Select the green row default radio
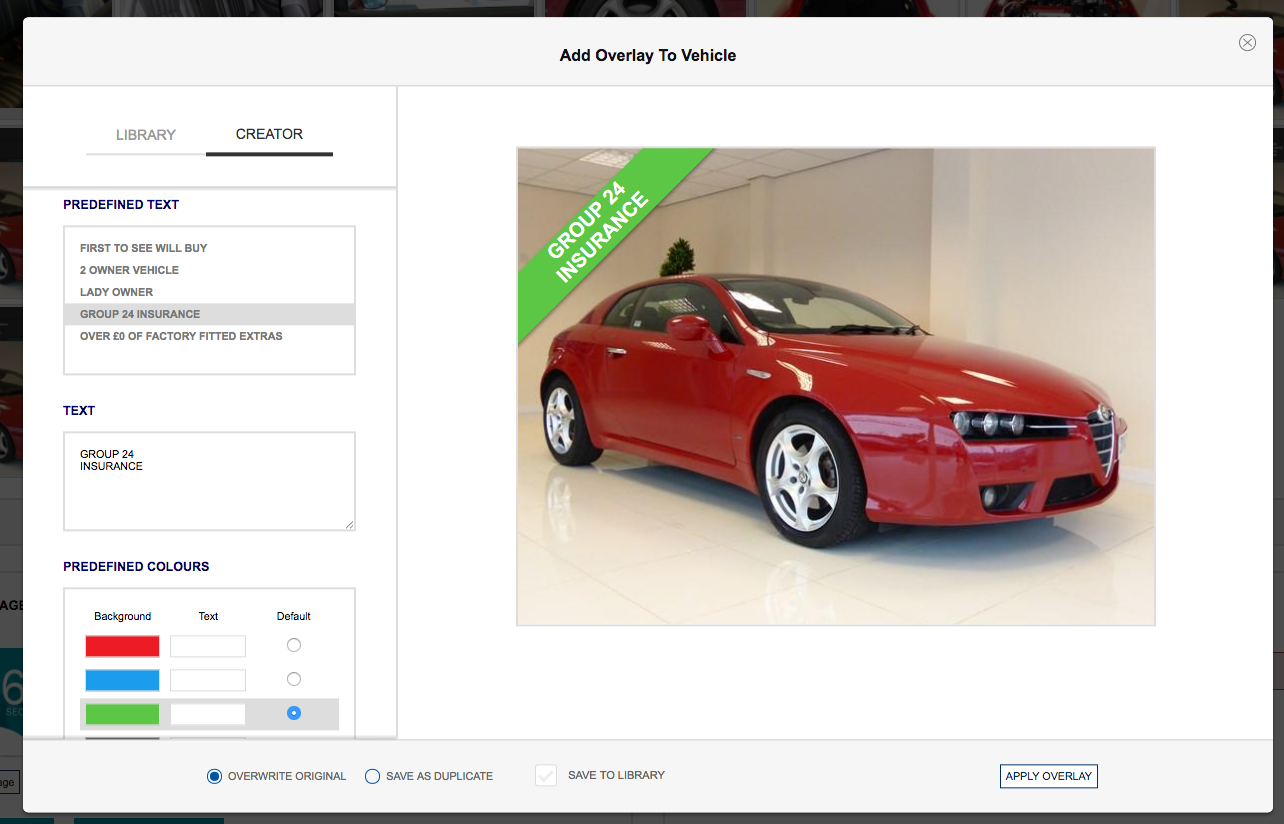This screenshot has width=1284, height=824. pos(294,713)
